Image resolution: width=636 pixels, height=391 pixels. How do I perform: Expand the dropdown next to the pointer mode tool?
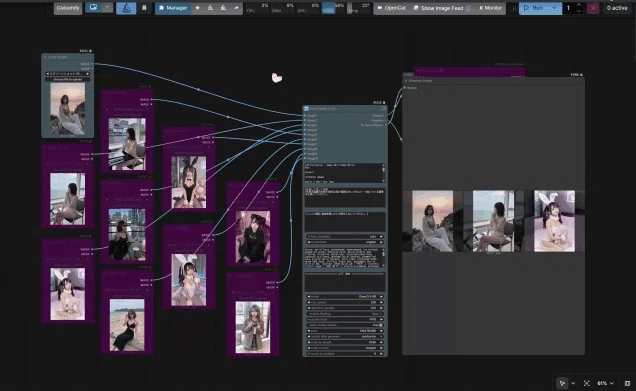573,383
